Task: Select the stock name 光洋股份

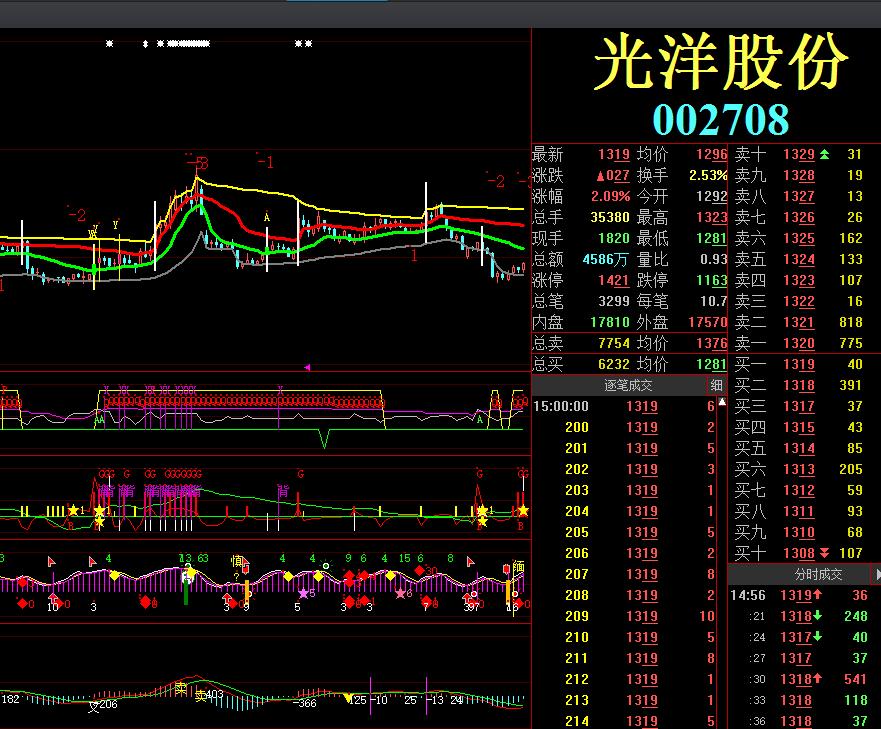Action: (x=720, y=62)
